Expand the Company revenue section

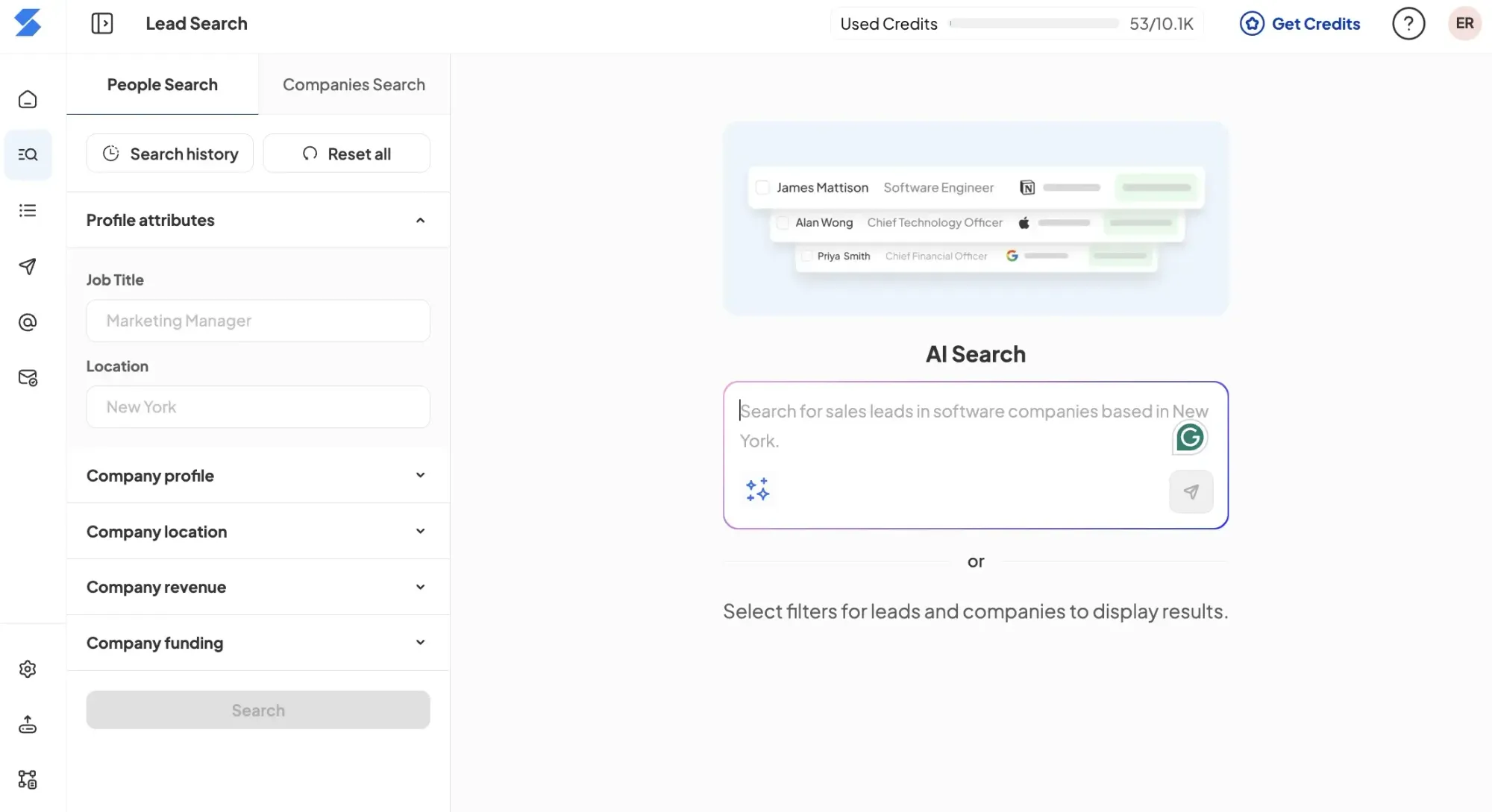(x=258, y=587)
